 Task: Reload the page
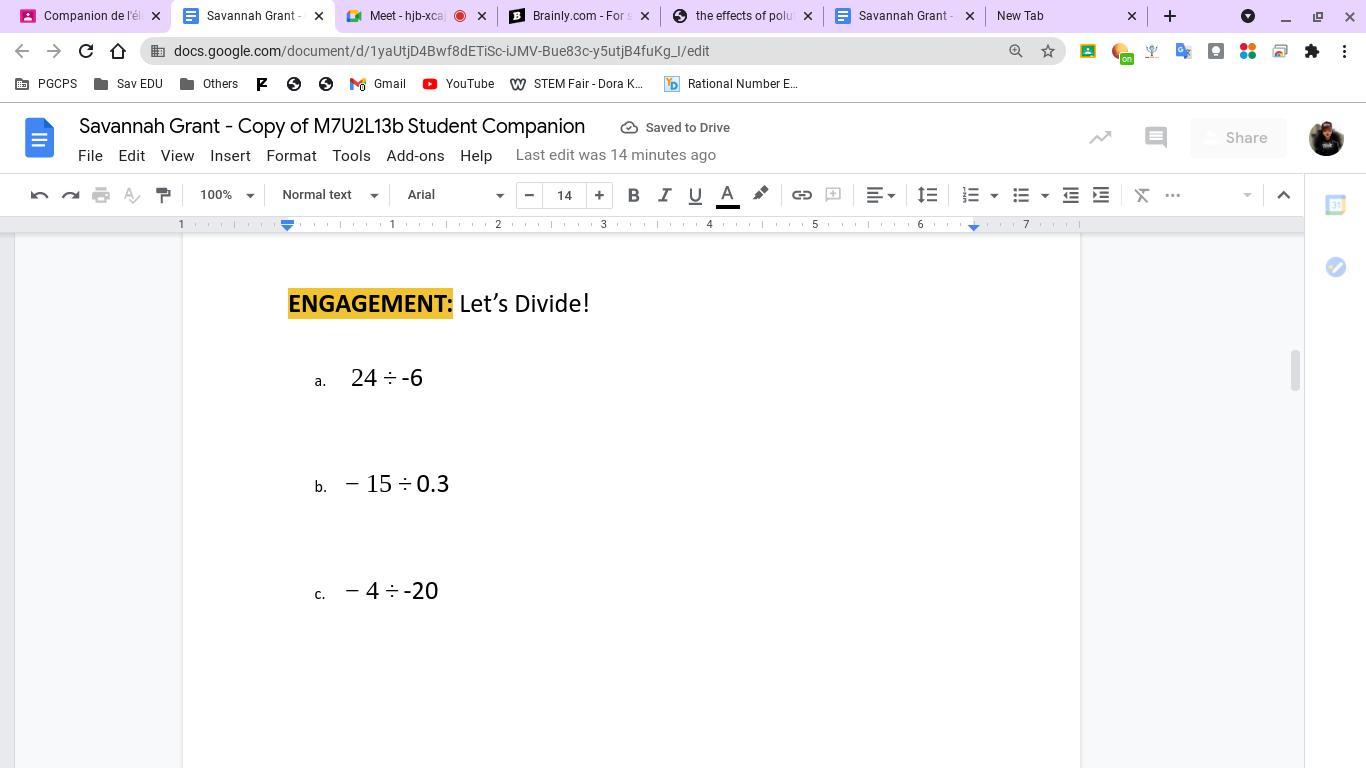(x=86, y=51)
